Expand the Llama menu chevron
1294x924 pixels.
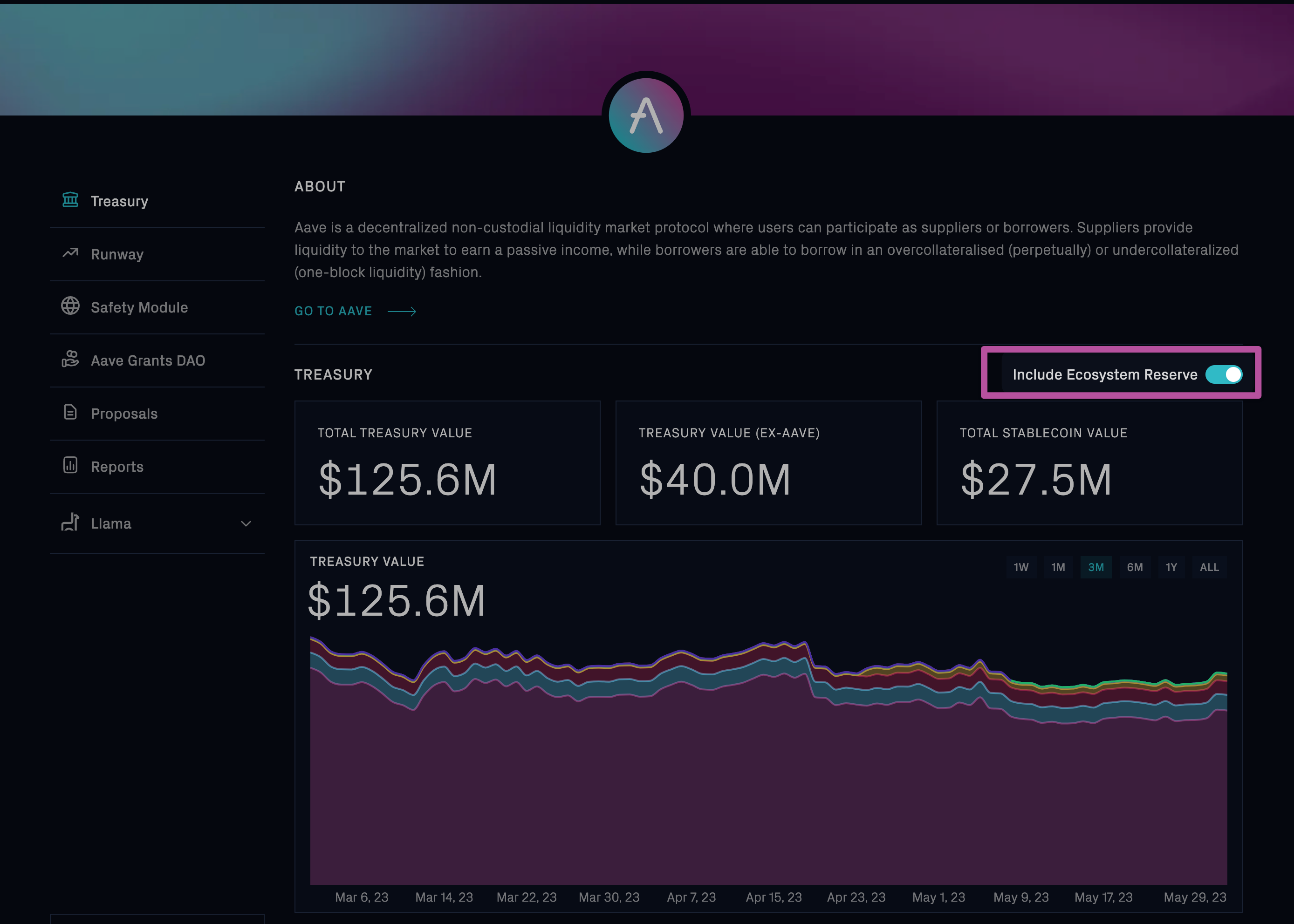pos(246,523)
